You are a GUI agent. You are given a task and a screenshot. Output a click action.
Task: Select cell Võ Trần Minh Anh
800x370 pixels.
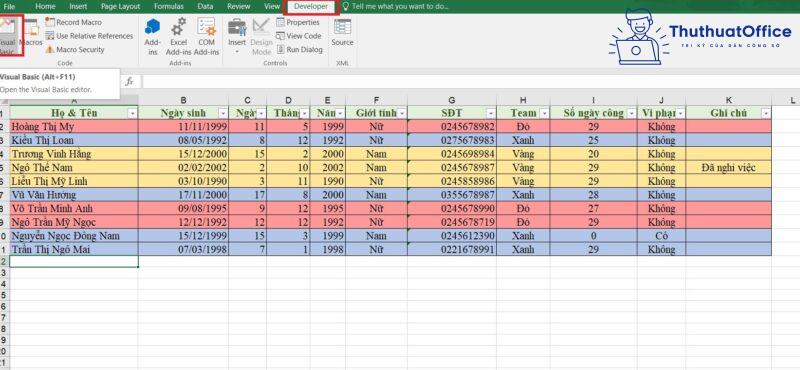click(x=74, y=208)
